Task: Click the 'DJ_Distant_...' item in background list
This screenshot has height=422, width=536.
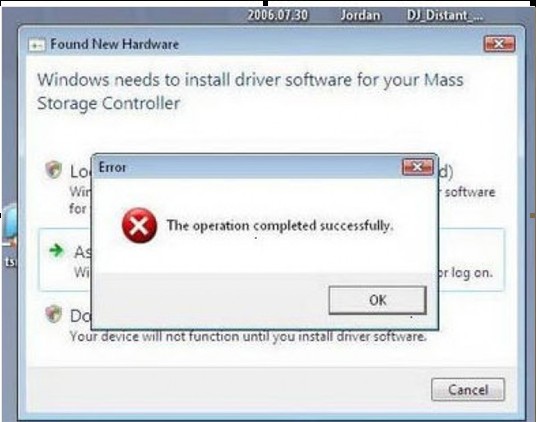Action: [x=445, y=15]
